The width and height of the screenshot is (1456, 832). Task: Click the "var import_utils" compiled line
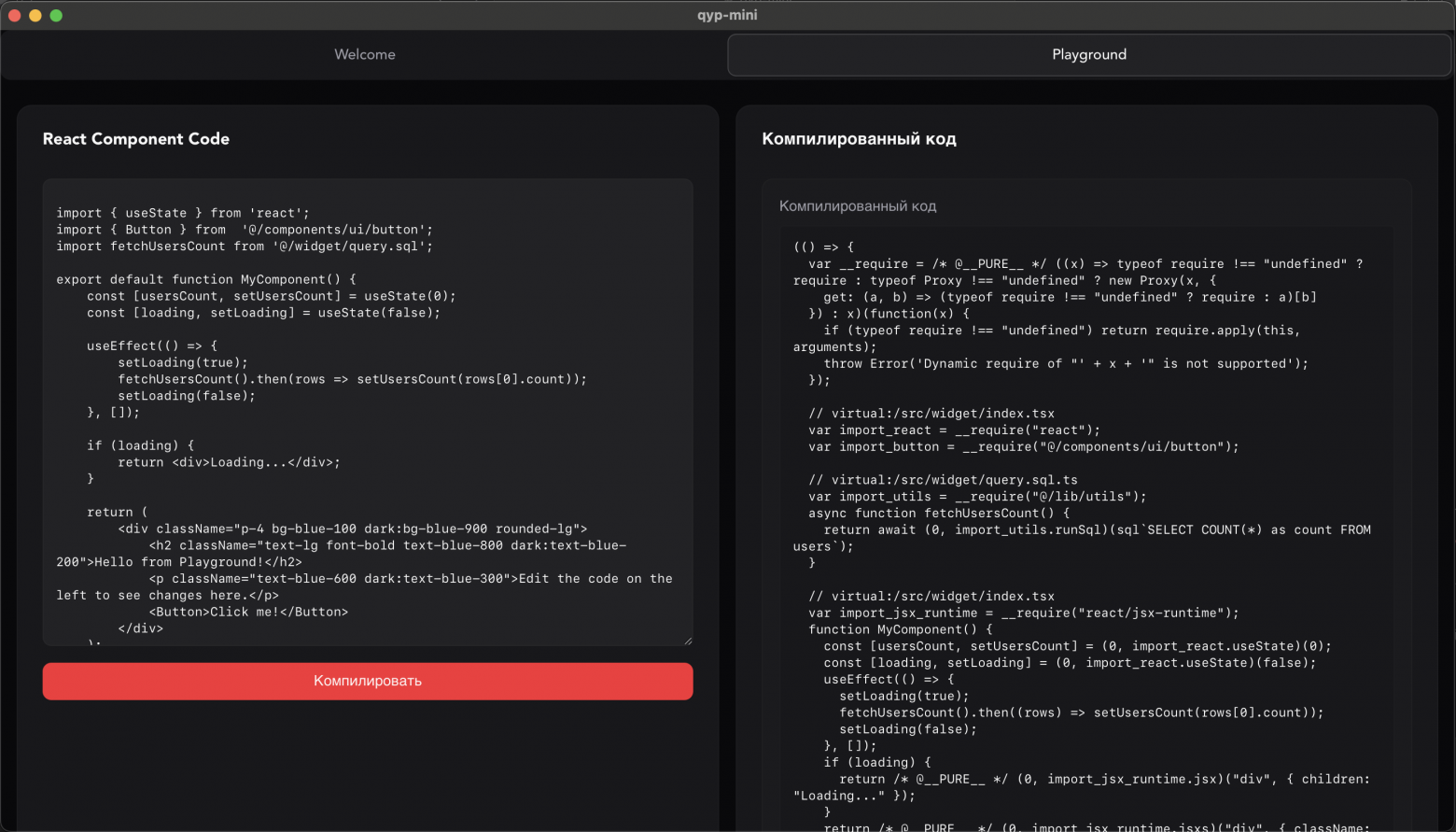pos(977,497)
